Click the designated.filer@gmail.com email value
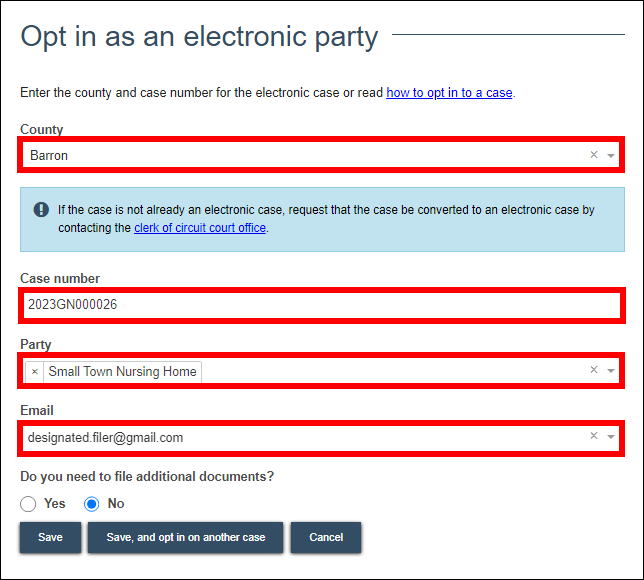644x580 pixels. pos(105,437)
